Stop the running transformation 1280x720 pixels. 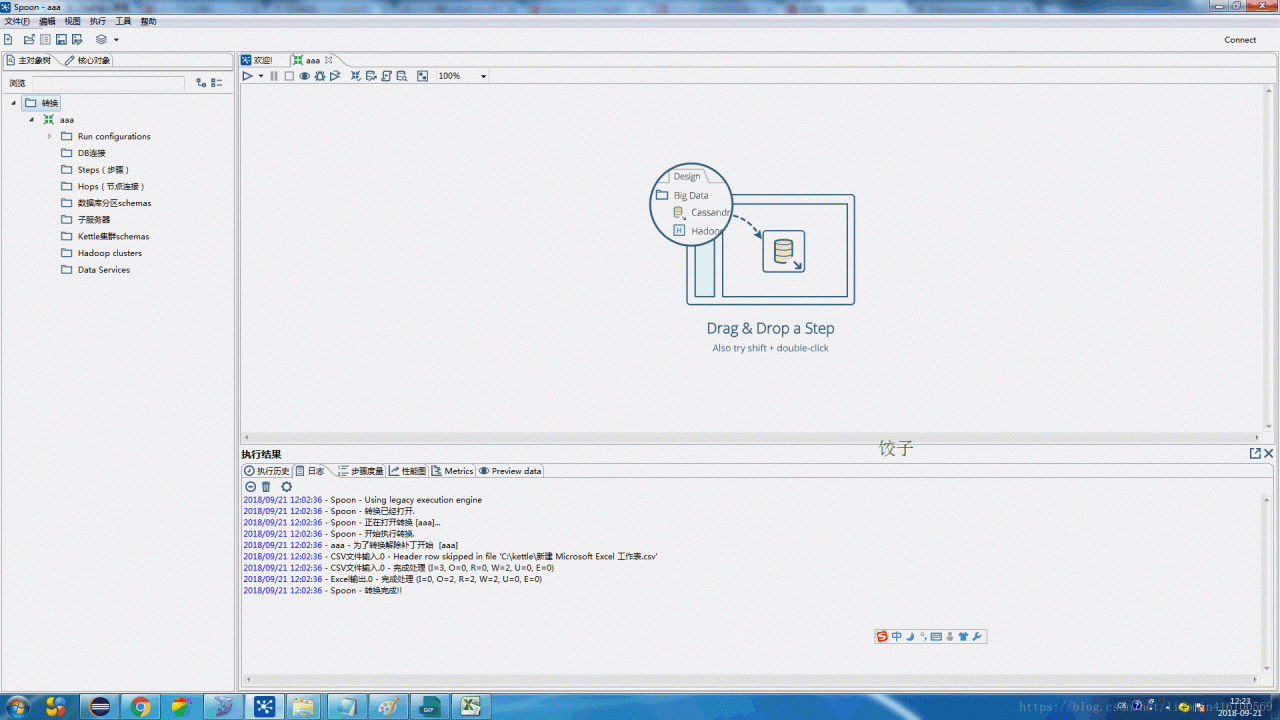[289, 76]
